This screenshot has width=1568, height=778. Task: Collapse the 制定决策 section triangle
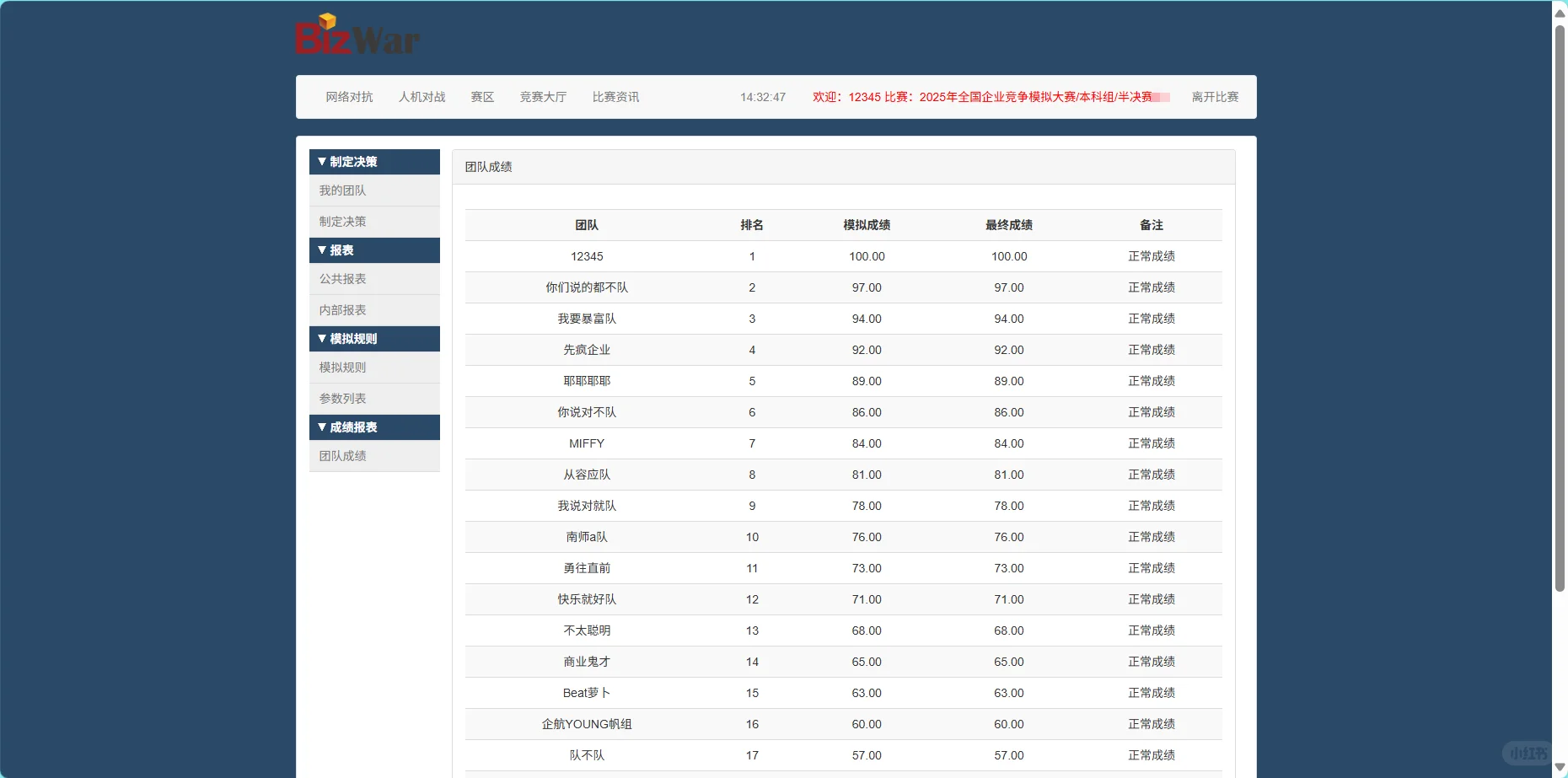pyautogui.click(x=321, y=161)
